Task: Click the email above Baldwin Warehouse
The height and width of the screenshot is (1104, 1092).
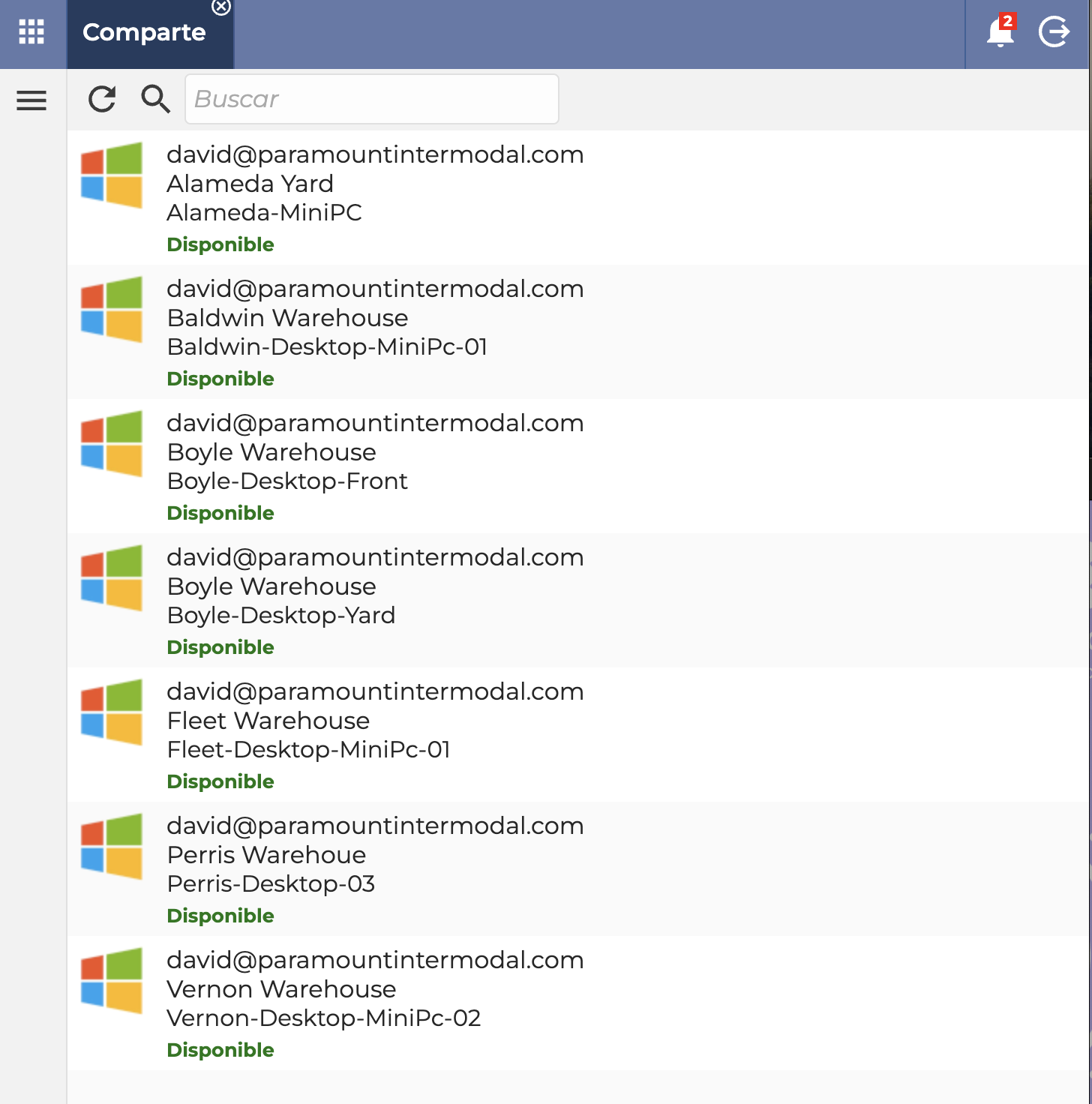Action: (x=375, y=289)
